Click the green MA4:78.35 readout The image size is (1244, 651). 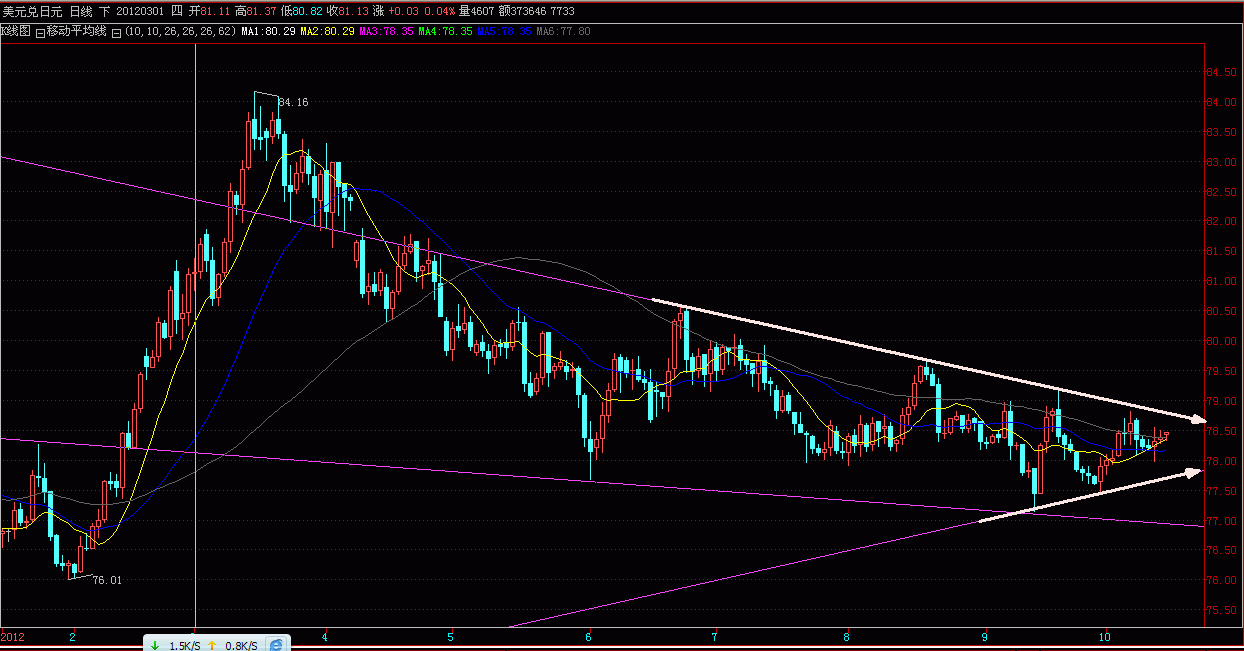pyautogui.click(x=445, y=31)
